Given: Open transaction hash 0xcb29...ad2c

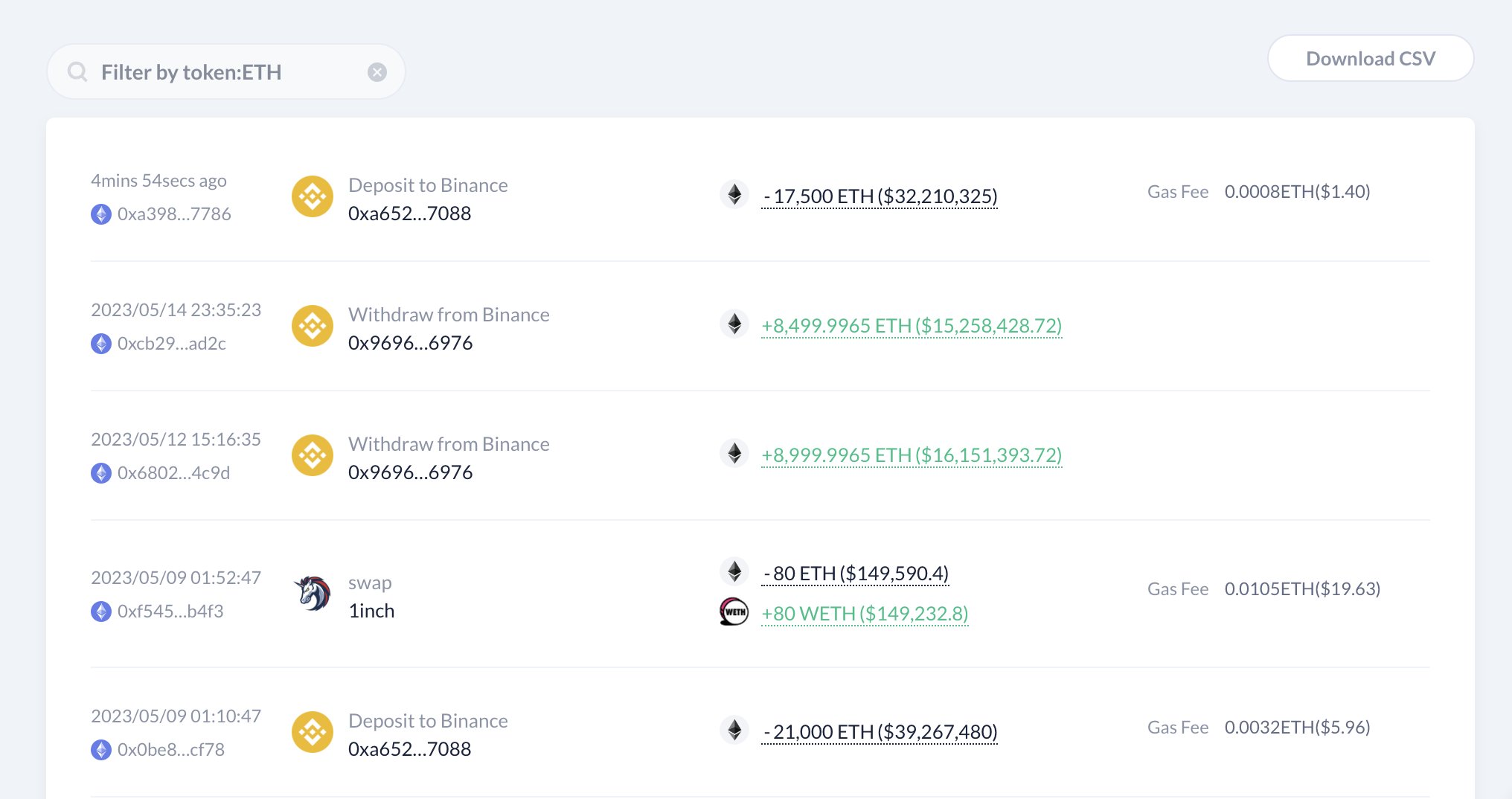Looking at the screenshot, I should (171, 344).
